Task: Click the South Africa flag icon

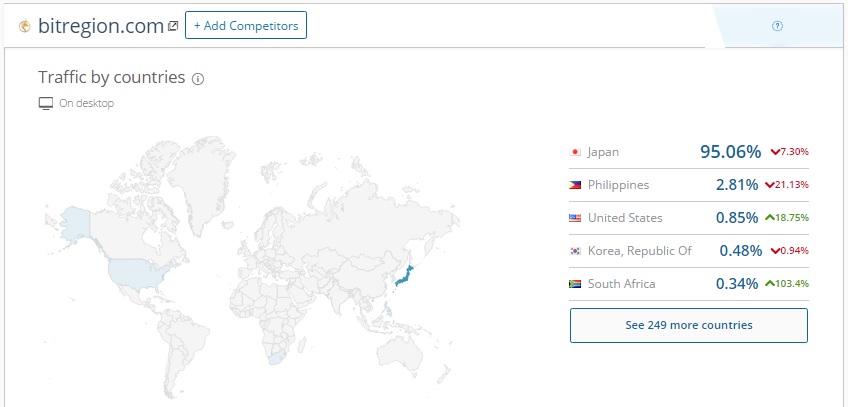Action: point(575,284)
